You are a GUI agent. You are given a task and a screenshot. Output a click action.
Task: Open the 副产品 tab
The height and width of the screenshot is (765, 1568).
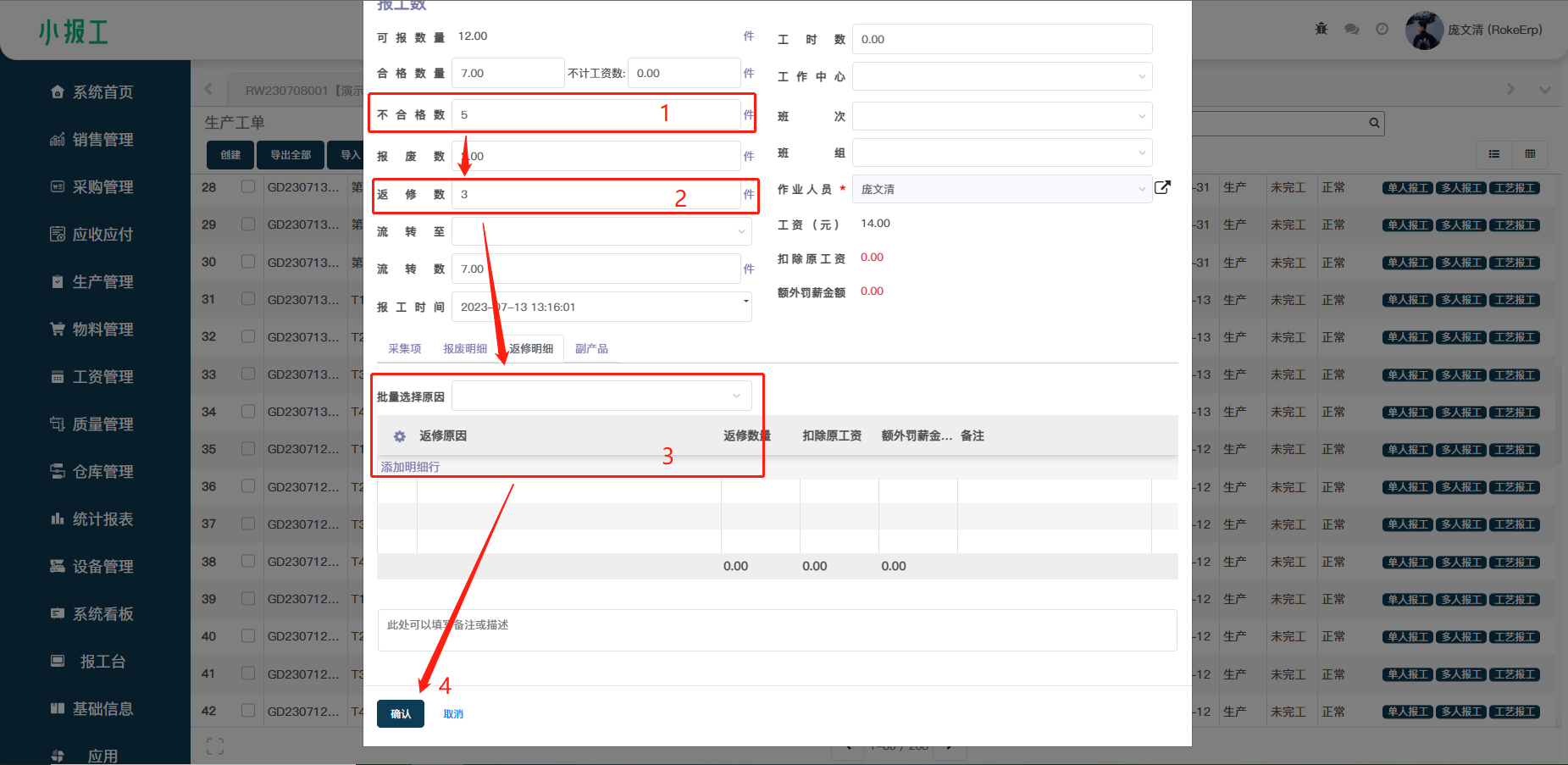pos(591,349)
